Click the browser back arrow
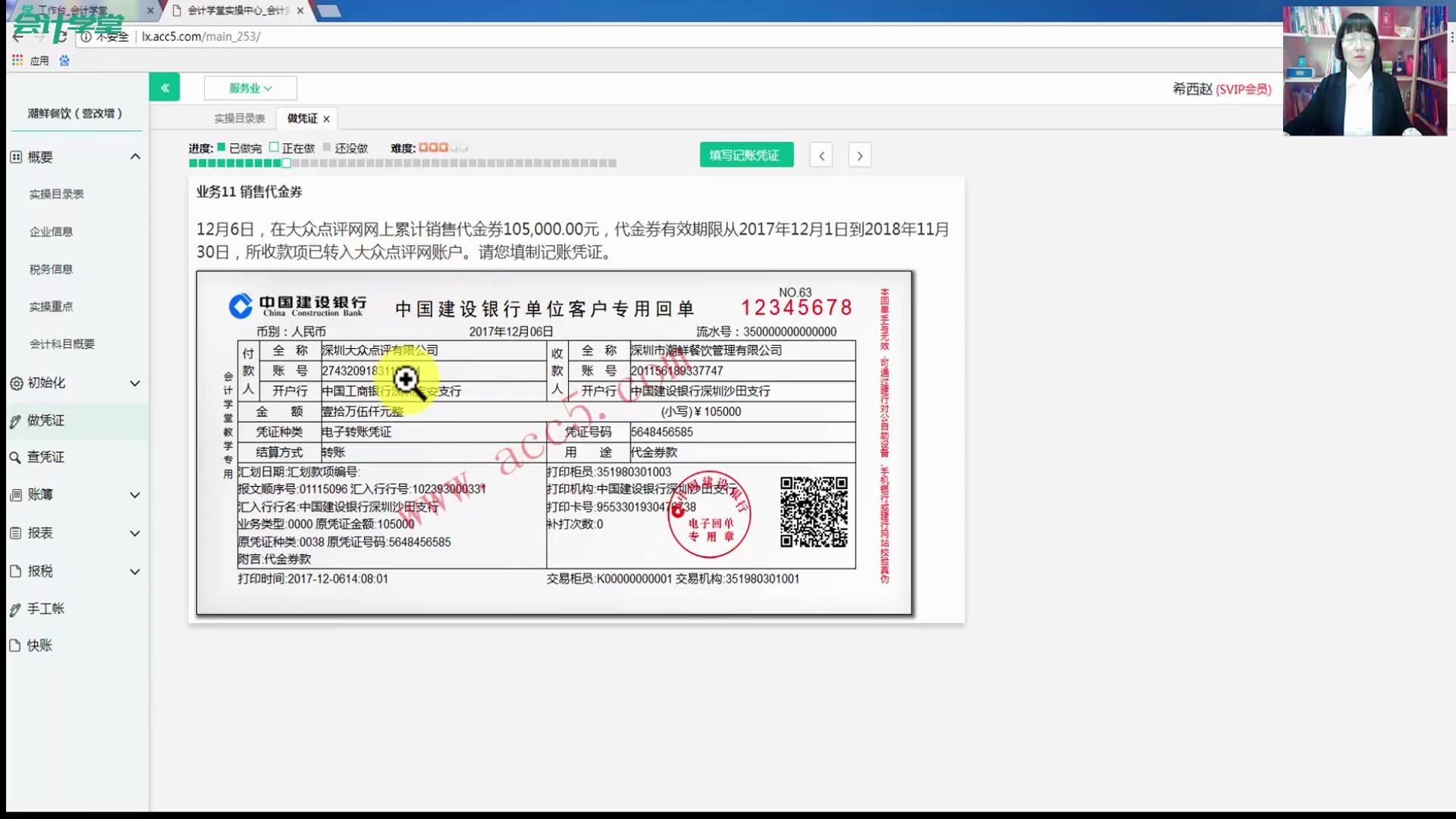1456x819 pixels. pos(17,36)
